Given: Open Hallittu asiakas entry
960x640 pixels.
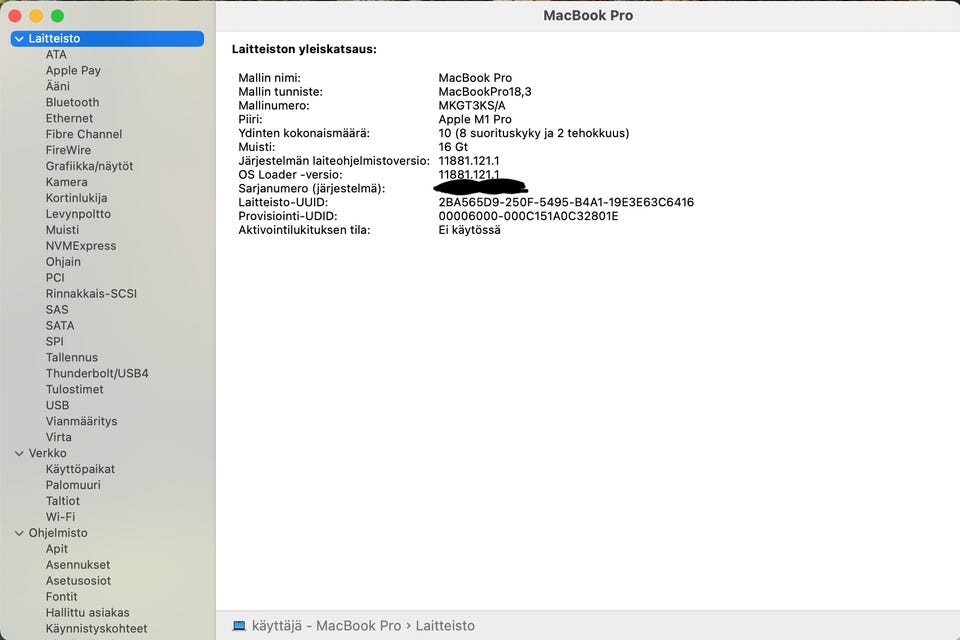Looking at the screenshot, I should 88,612.
